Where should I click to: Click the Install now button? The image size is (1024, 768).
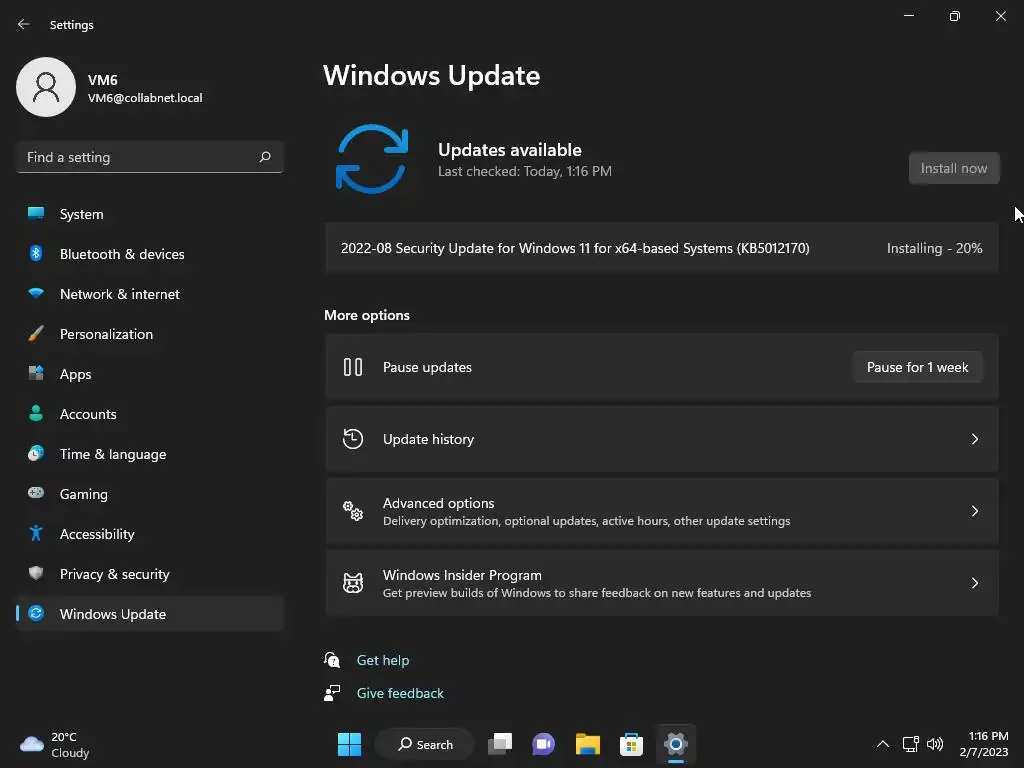(x=953, y=168)
